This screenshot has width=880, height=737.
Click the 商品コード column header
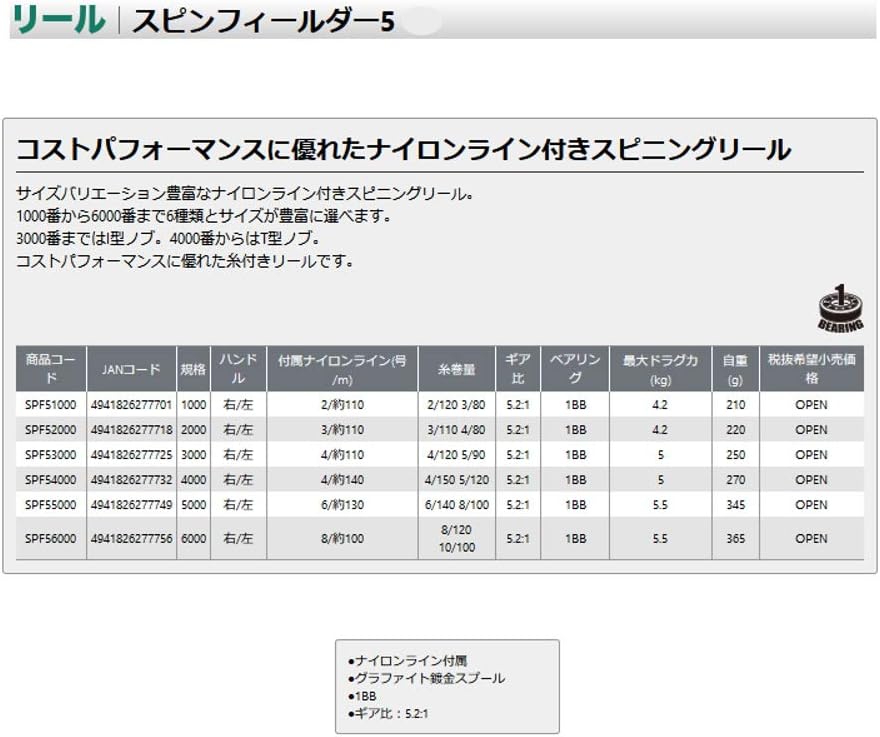[51, 369]
